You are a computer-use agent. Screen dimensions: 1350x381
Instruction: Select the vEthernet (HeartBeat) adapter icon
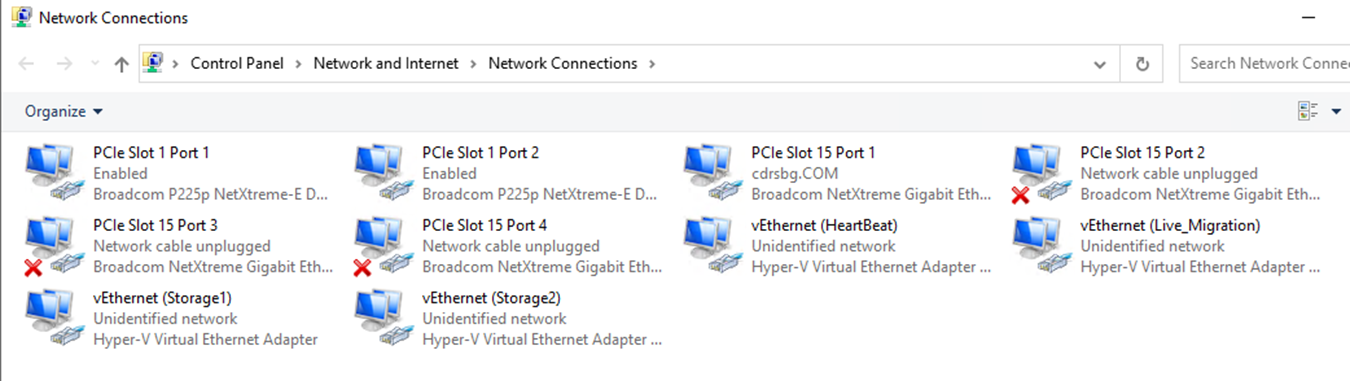[710, 246]
